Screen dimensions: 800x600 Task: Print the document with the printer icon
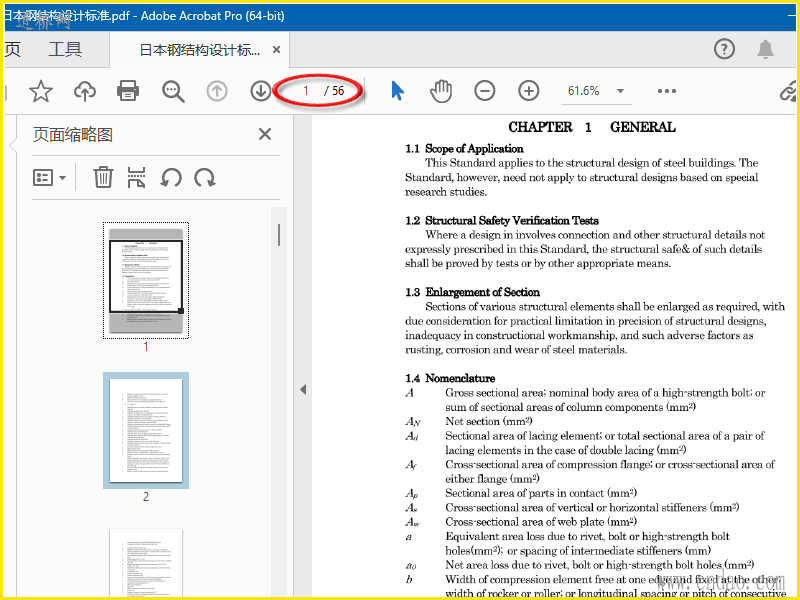tap(128, 91)
